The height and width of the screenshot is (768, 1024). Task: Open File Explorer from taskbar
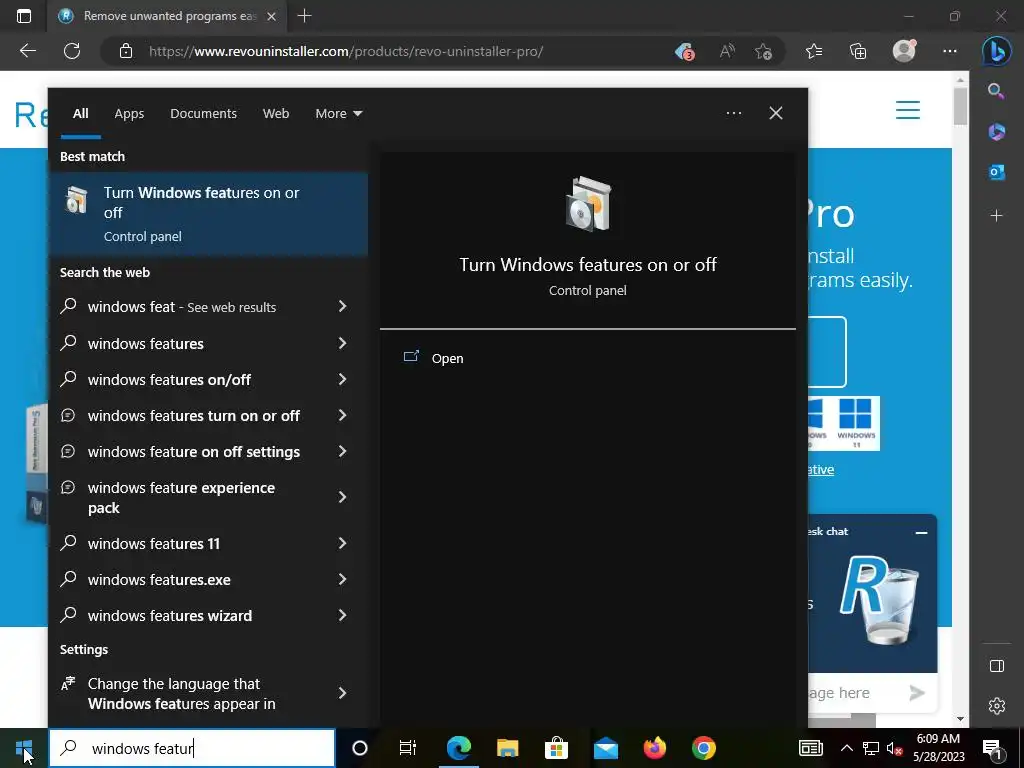click(507, 748)
